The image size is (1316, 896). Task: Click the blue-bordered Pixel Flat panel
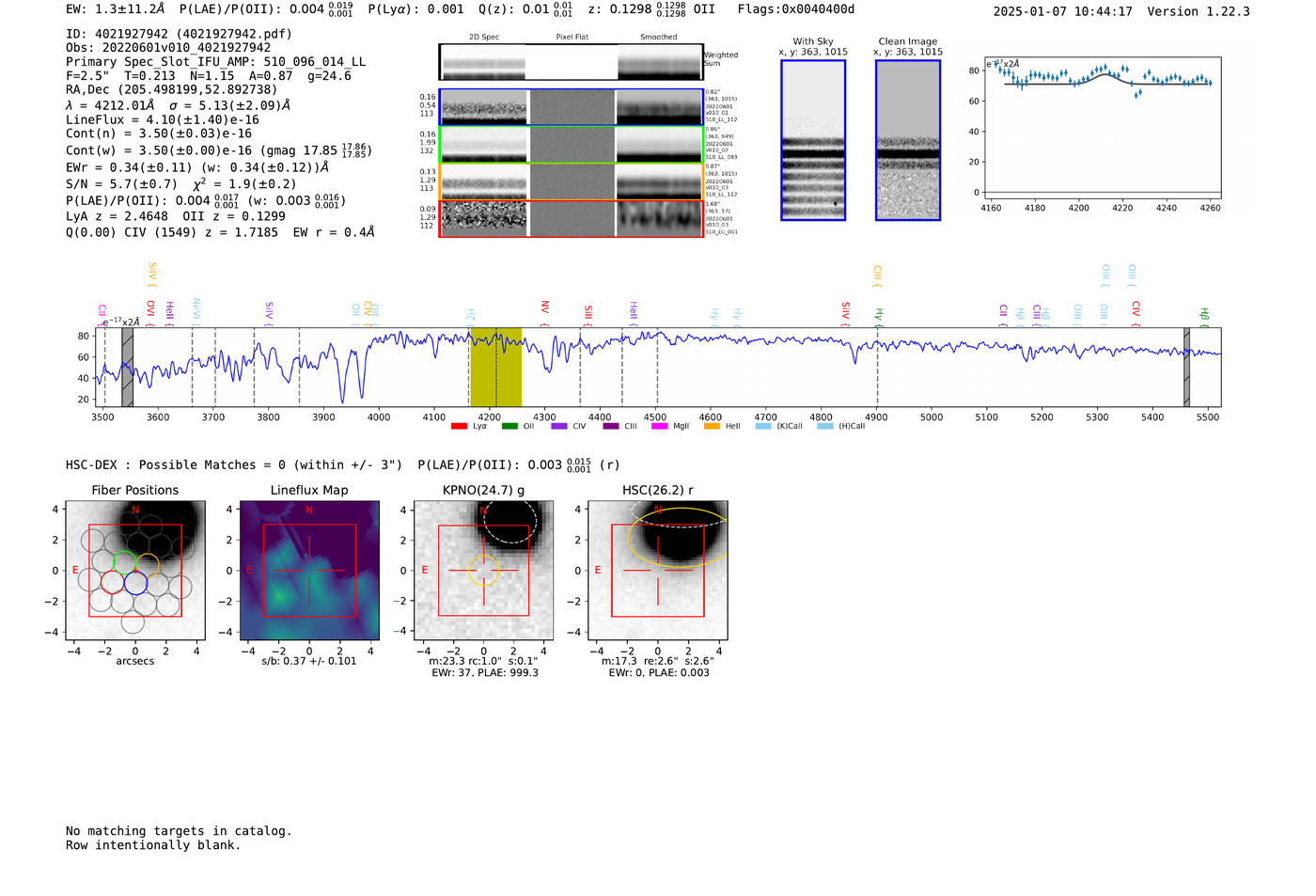[572, 107]
